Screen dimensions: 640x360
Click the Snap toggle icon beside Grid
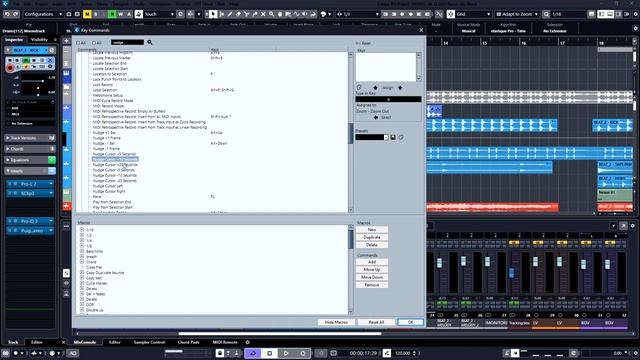click(451, 14)
